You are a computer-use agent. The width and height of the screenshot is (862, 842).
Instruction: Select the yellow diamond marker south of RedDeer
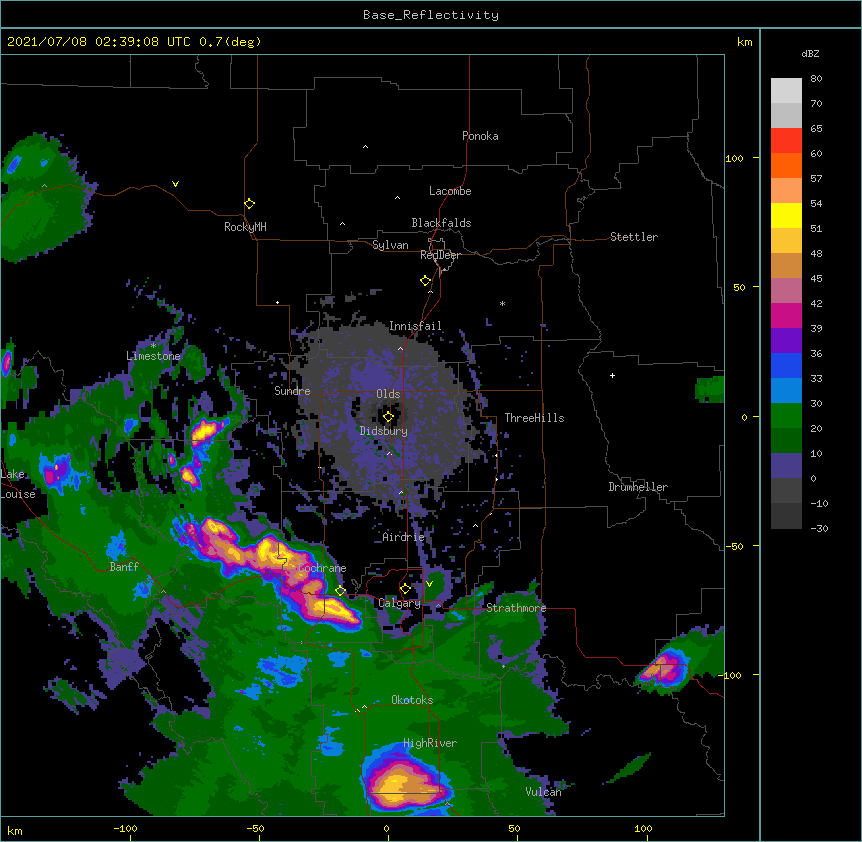point(426,281)
